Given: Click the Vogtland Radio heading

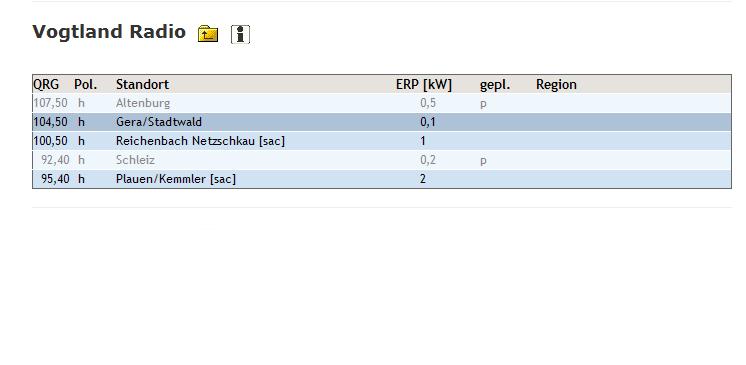Looking at the screenshot, I should [109, 32].
